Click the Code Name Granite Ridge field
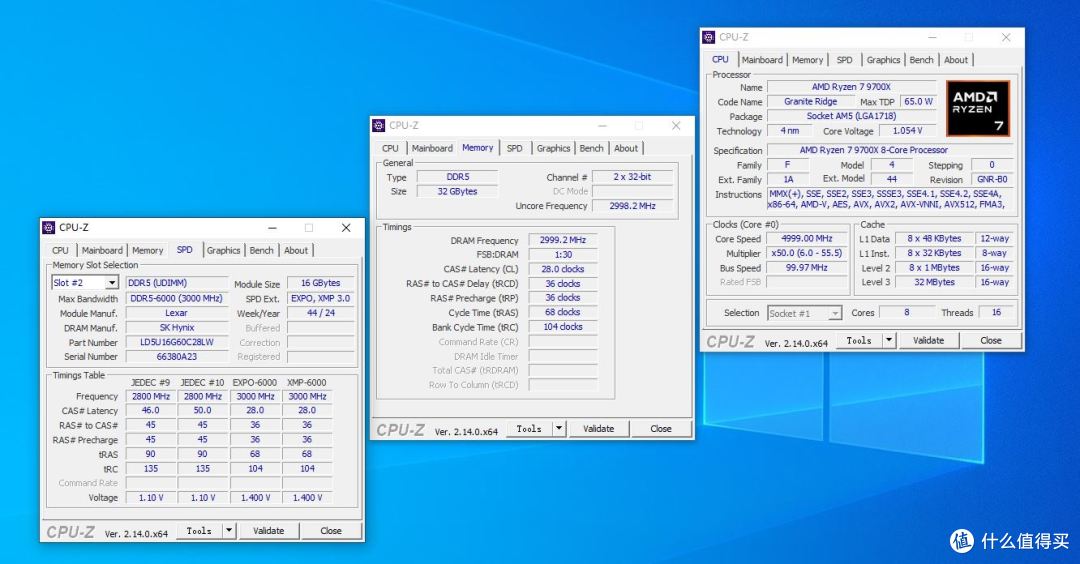 (x=811, y=101)
